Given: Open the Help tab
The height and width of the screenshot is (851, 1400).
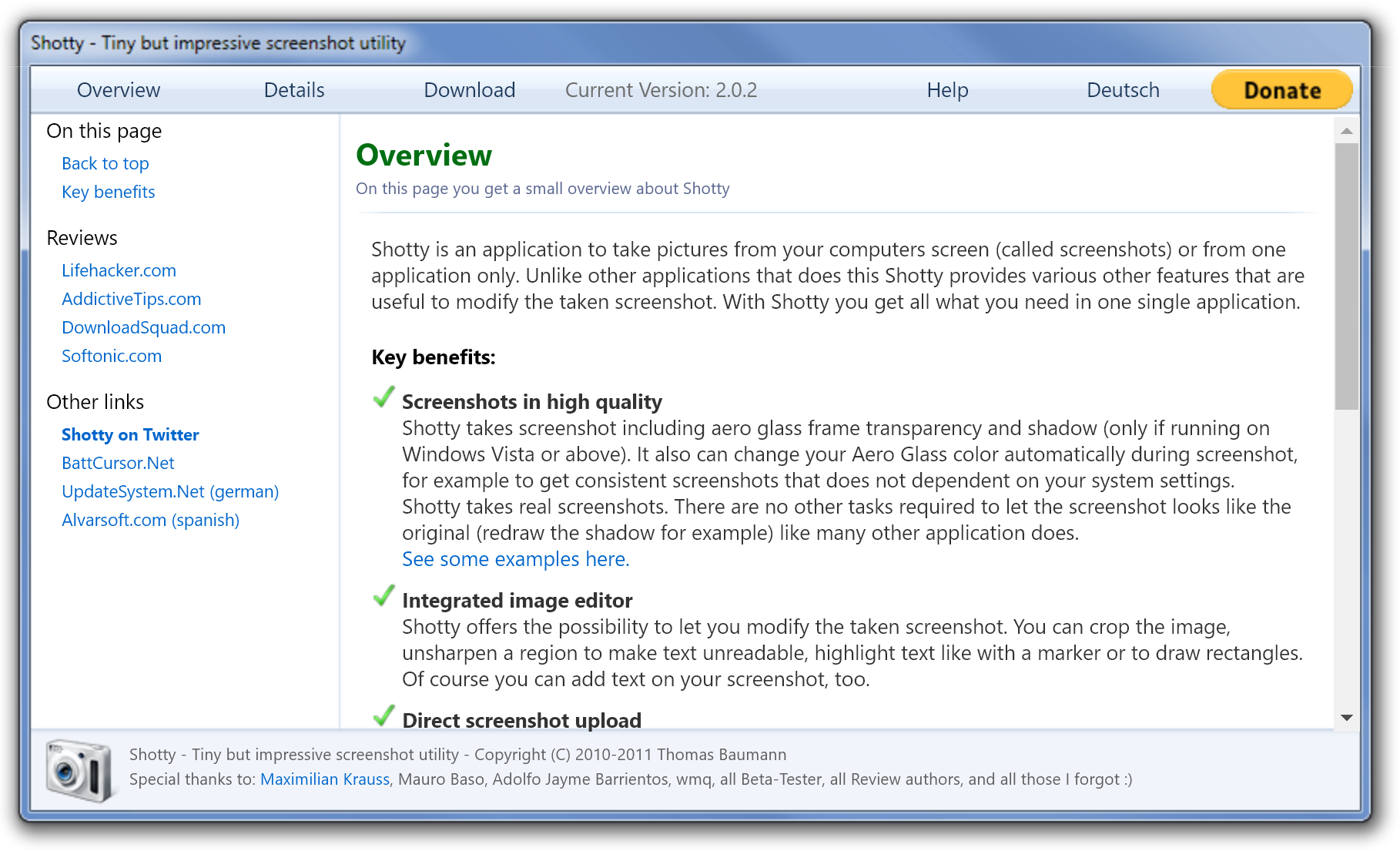Looking at the screenshot, I should 947,90.
